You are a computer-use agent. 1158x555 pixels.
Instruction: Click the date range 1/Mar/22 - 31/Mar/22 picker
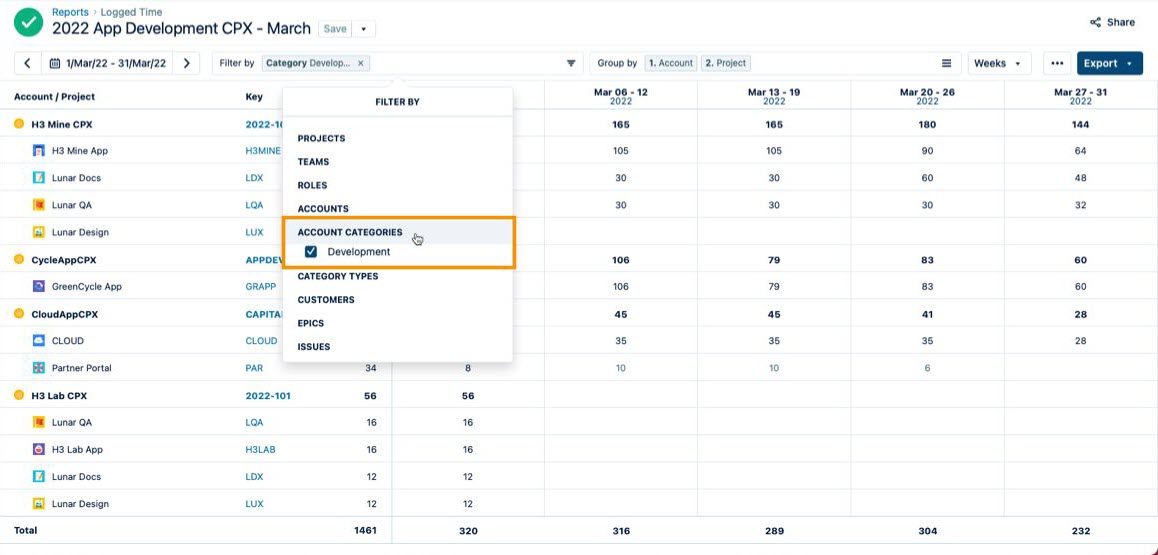click(x=107, y=63)
